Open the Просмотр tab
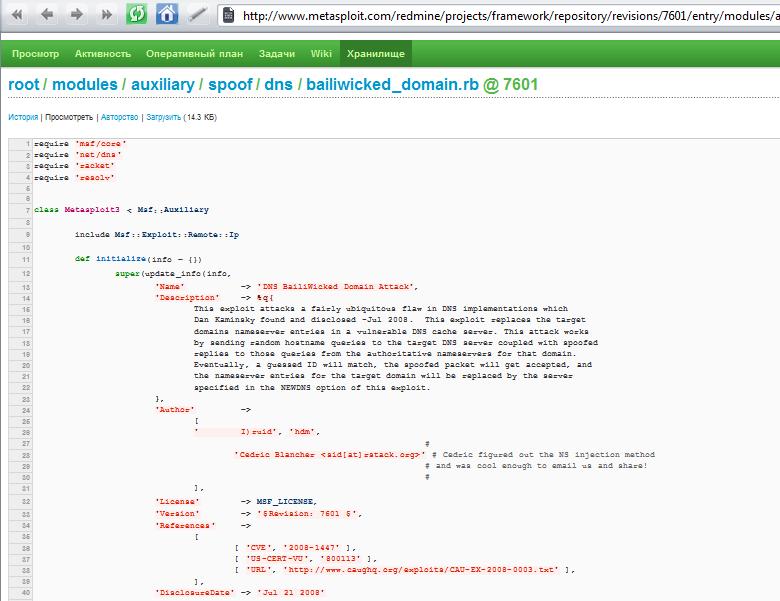Image resolution: width=780 pixels, height=601 pixels. tap(35, 54)
